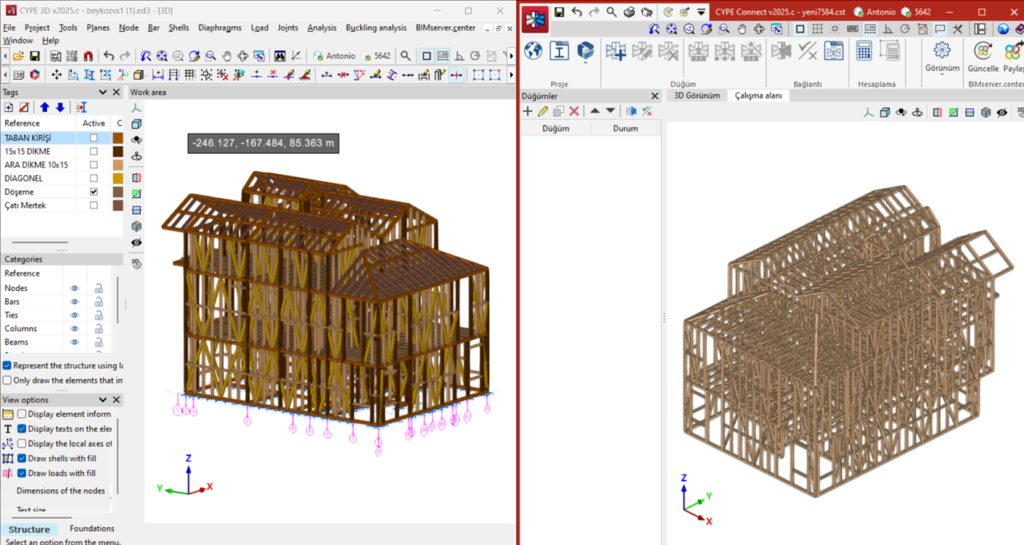Click the pencil edit icon in Düğümler panel
Viewport: 1024px width, 545px height.
tap(543, 111)
